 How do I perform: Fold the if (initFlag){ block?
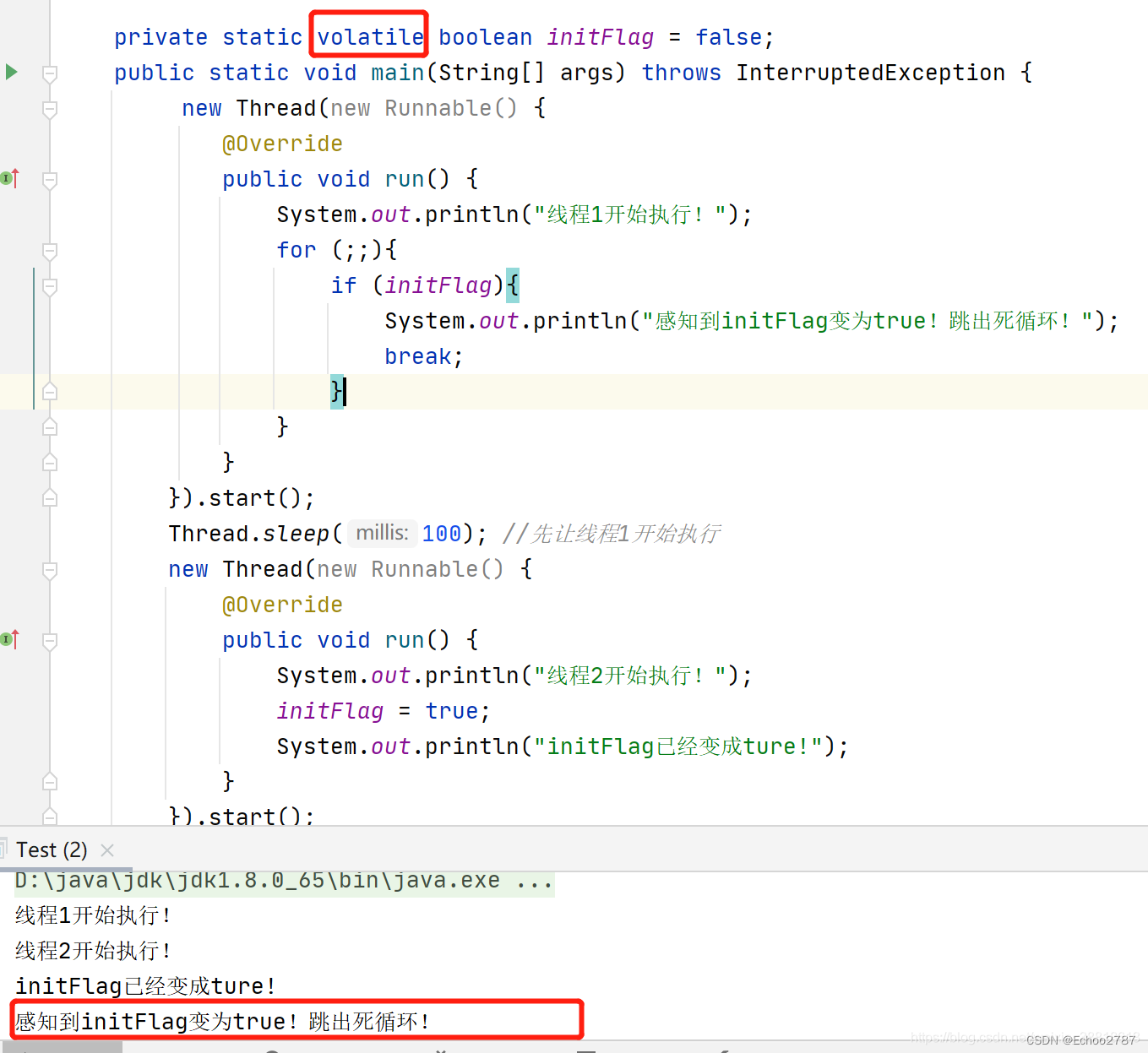50,286
